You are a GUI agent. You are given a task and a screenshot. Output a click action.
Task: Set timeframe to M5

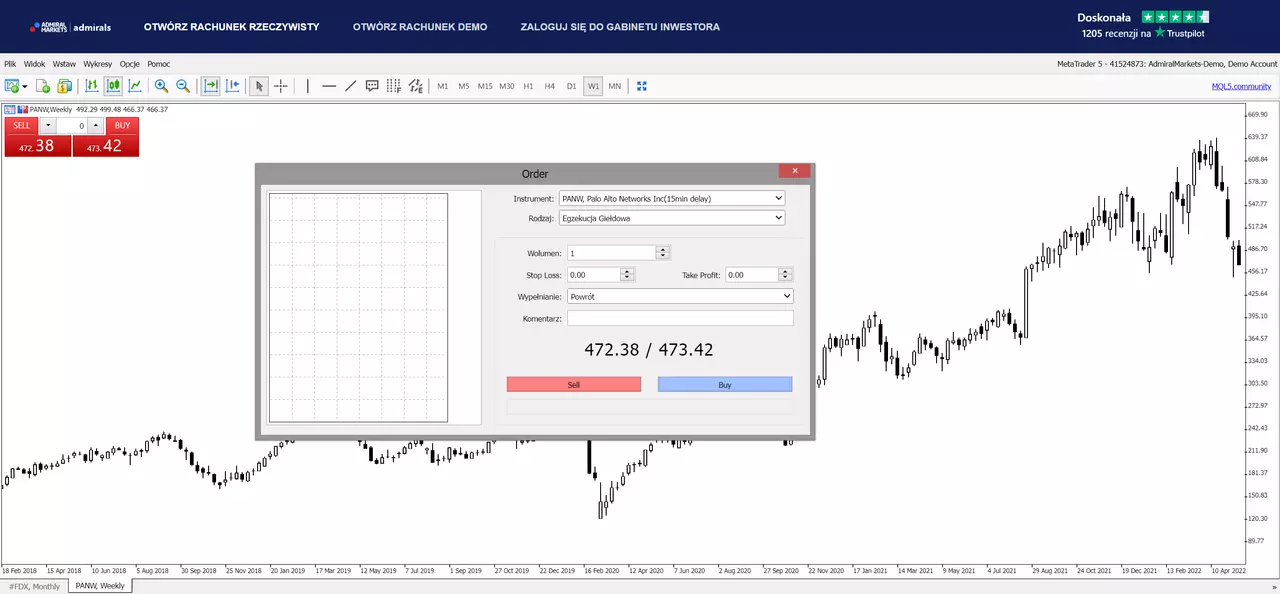tap(464, 86)
